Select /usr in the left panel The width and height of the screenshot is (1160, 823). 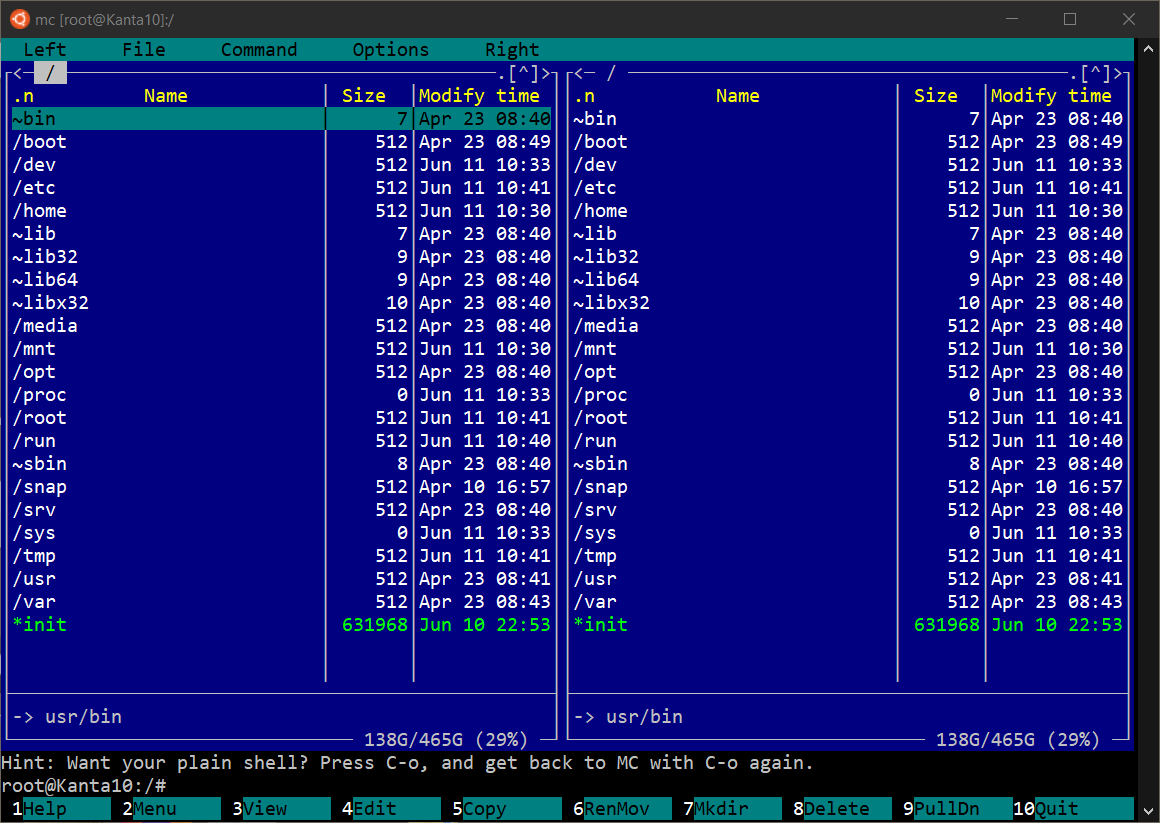281,579
